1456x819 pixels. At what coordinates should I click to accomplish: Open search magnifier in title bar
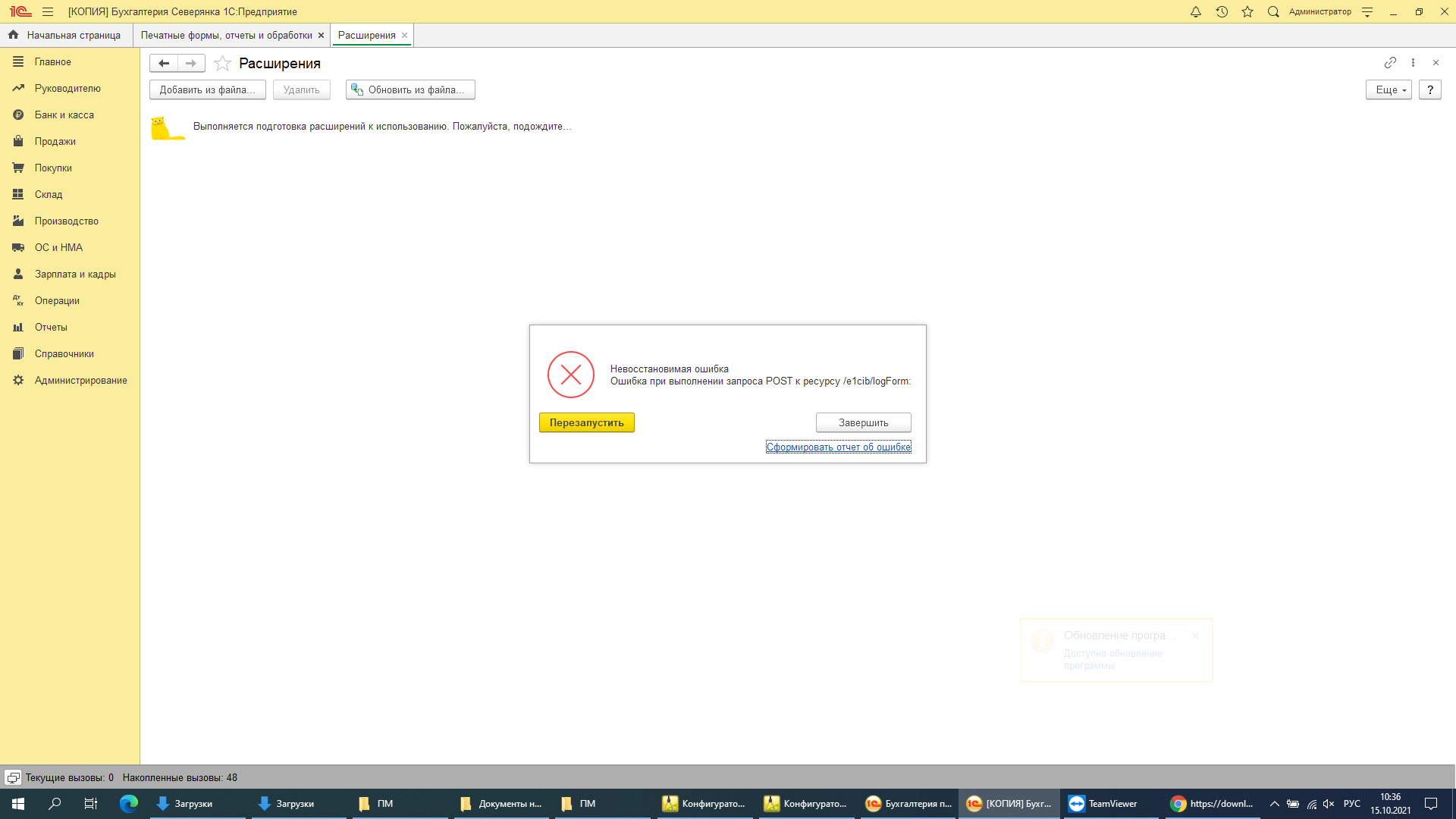1273,11
